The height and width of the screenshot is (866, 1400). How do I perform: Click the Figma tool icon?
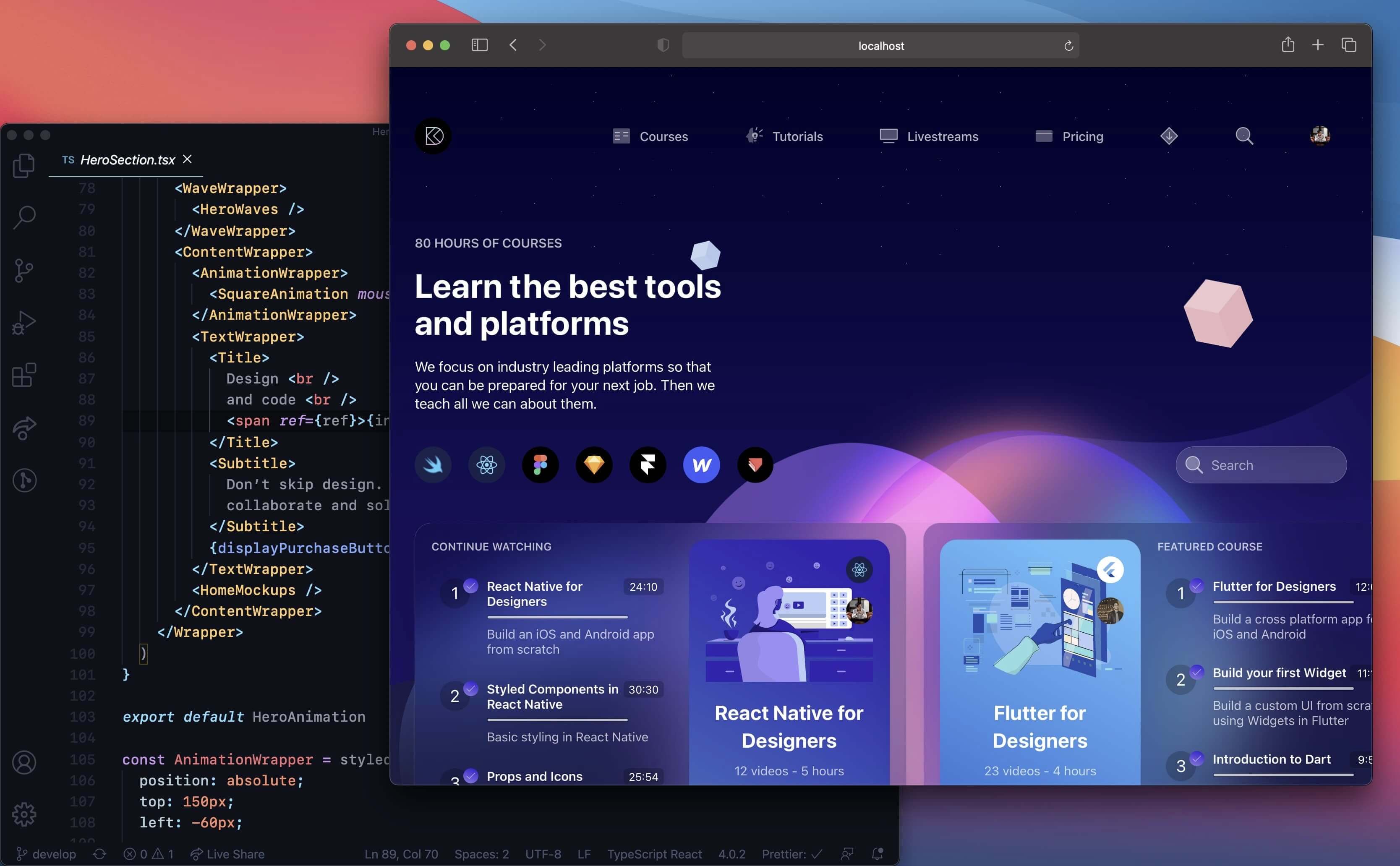[540, 464]
